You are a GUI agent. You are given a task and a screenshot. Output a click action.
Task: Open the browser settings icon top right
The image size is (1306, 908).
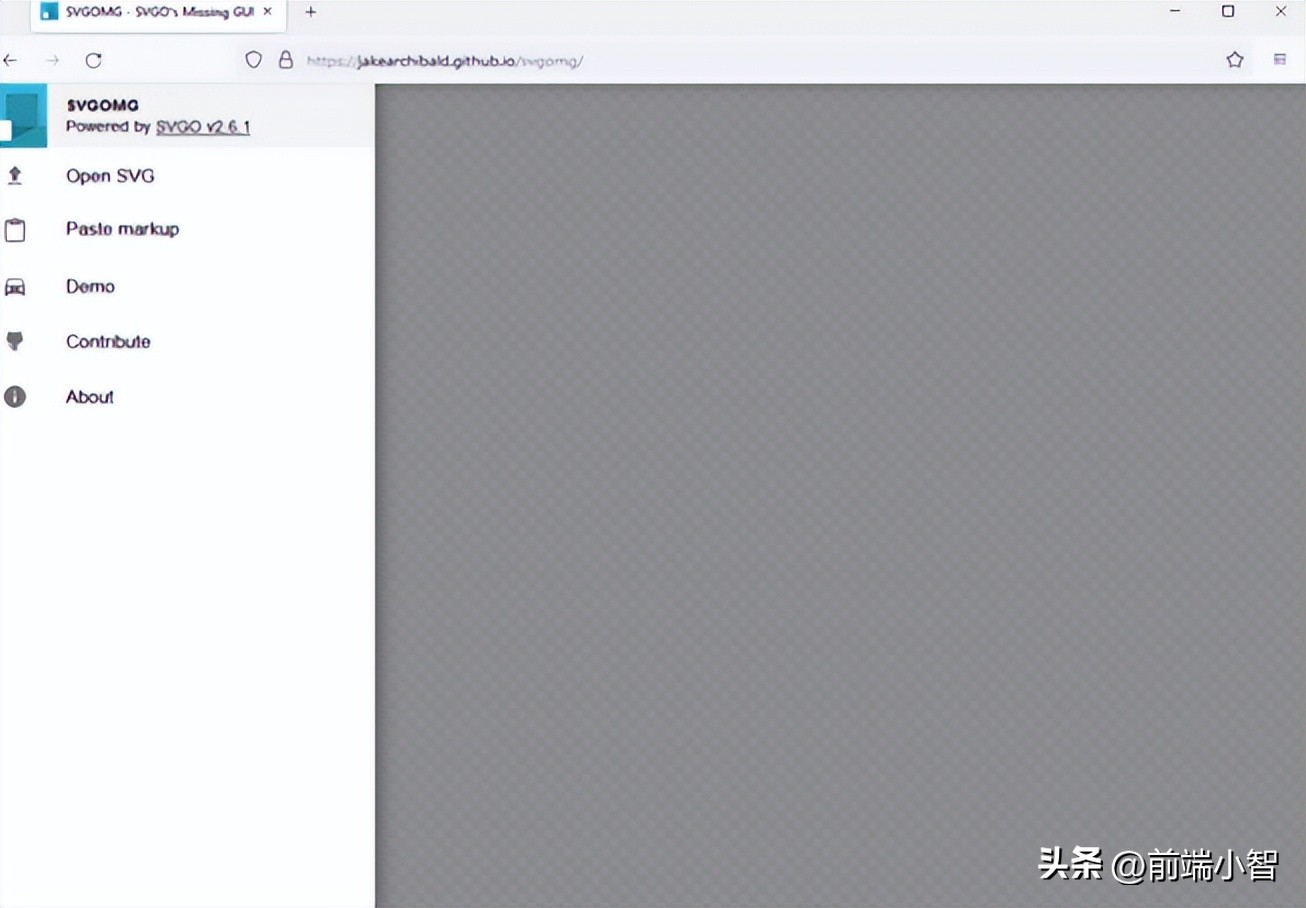pos(1280,59)
